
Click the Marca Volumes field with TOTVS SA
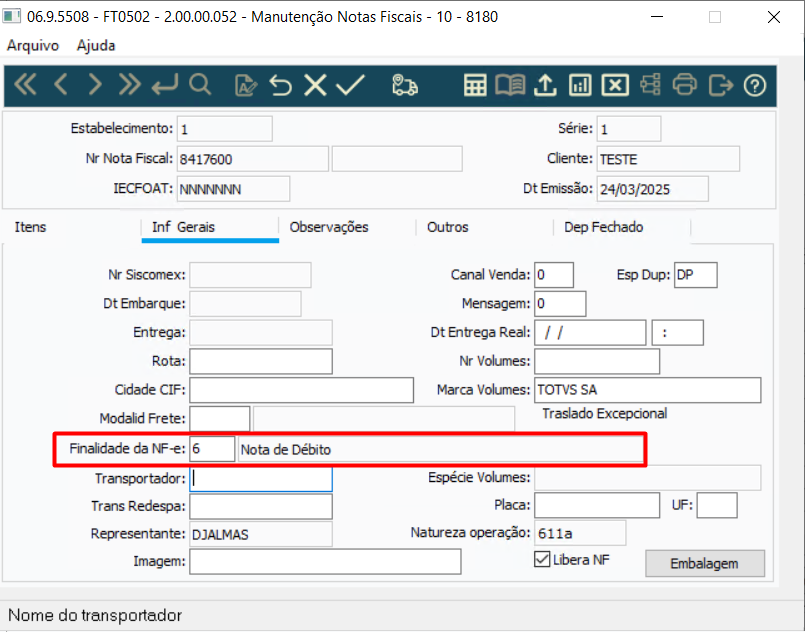click(648, 390)
